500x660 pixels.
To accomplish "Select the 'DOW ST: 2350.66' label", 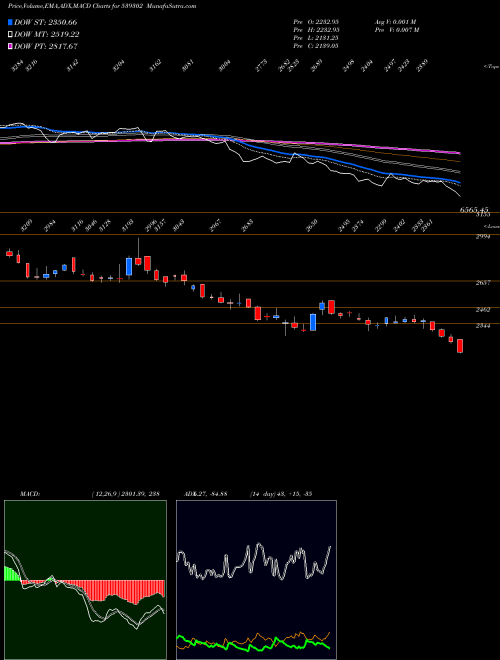I will click(x=45, y=22).
